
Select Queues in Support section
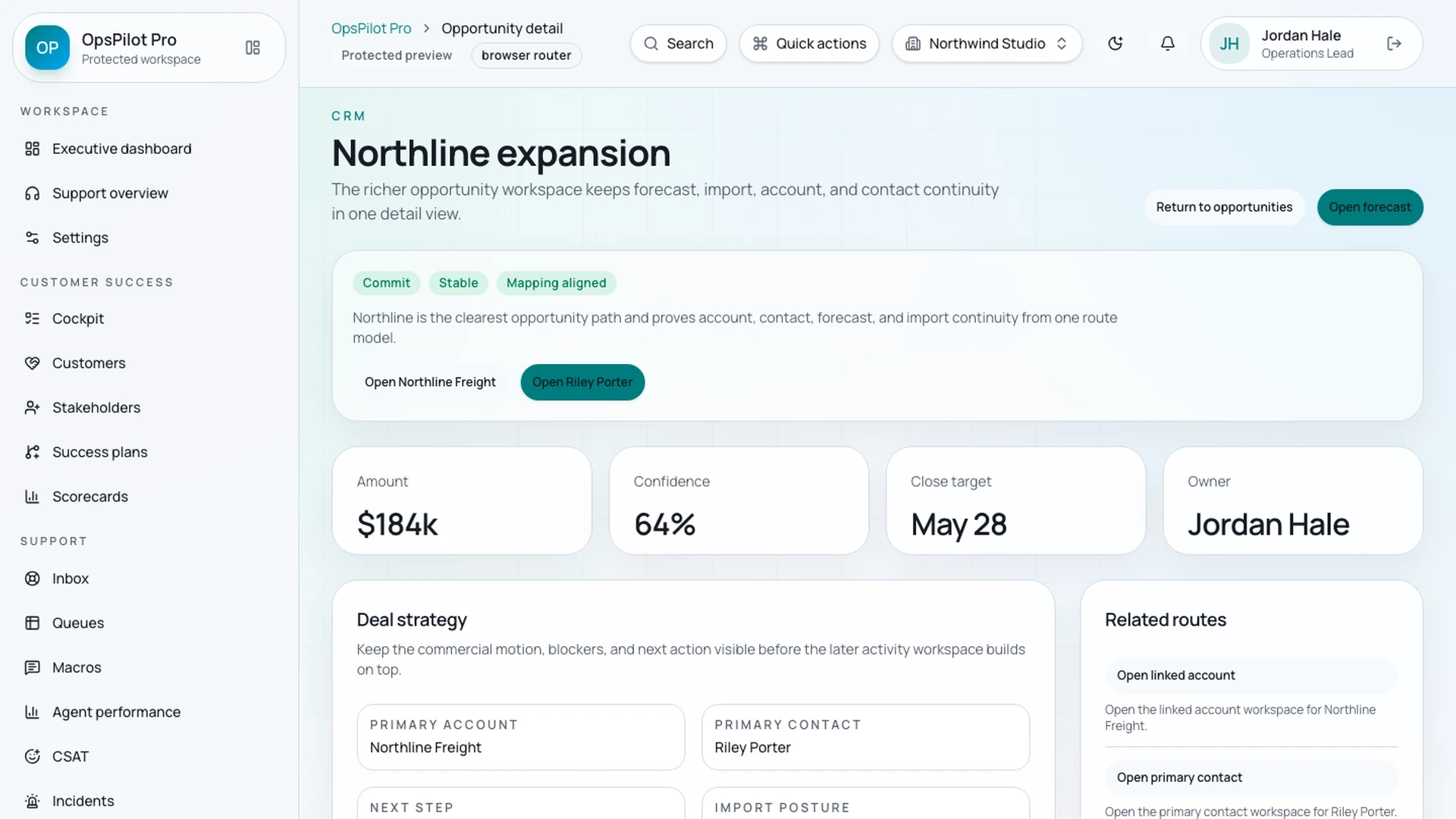pyautogui.click(x=149, y=623)
